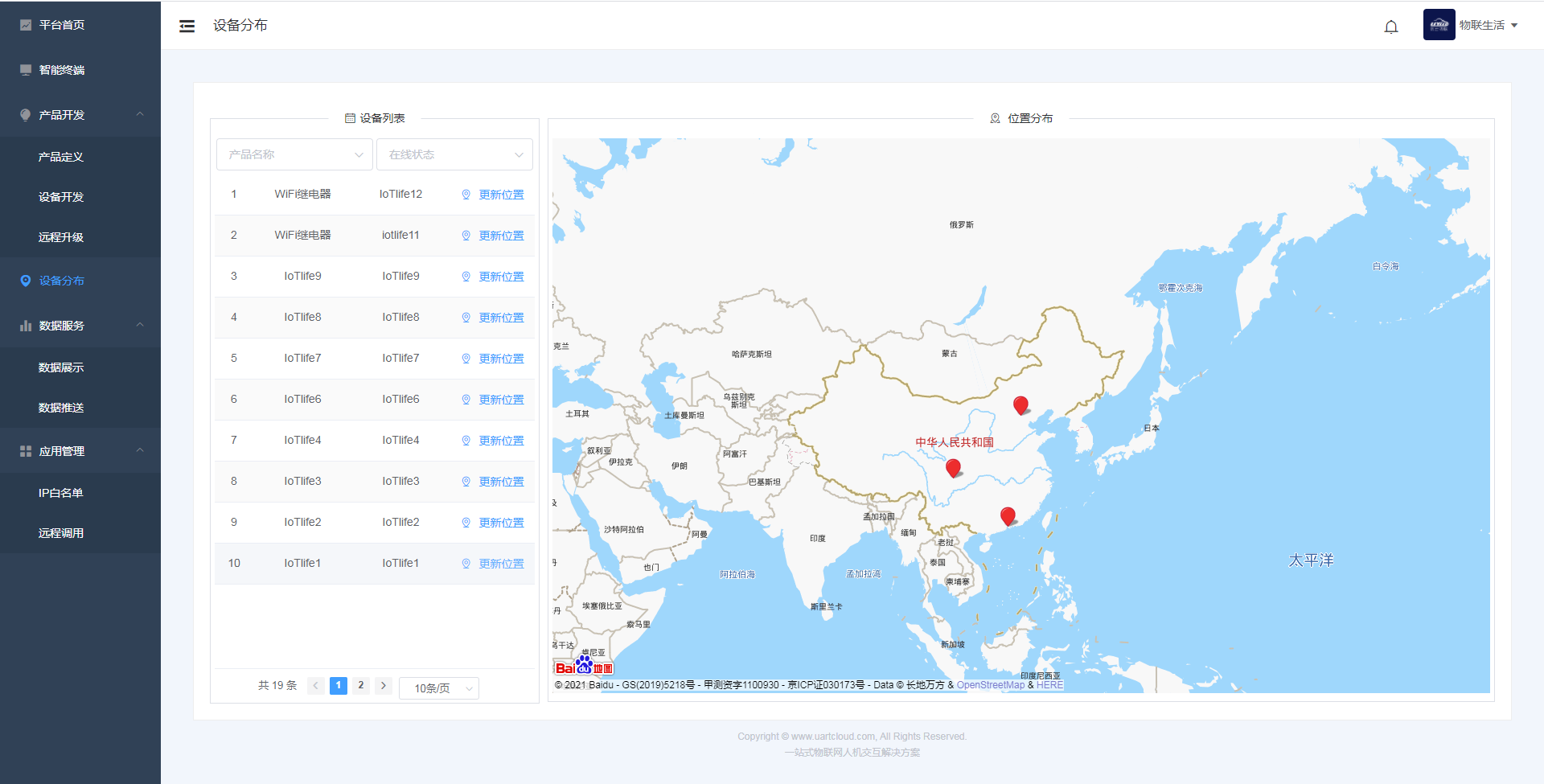
Task: Open the 物联生活 account dropdown
Action: tap(1489, 25)
